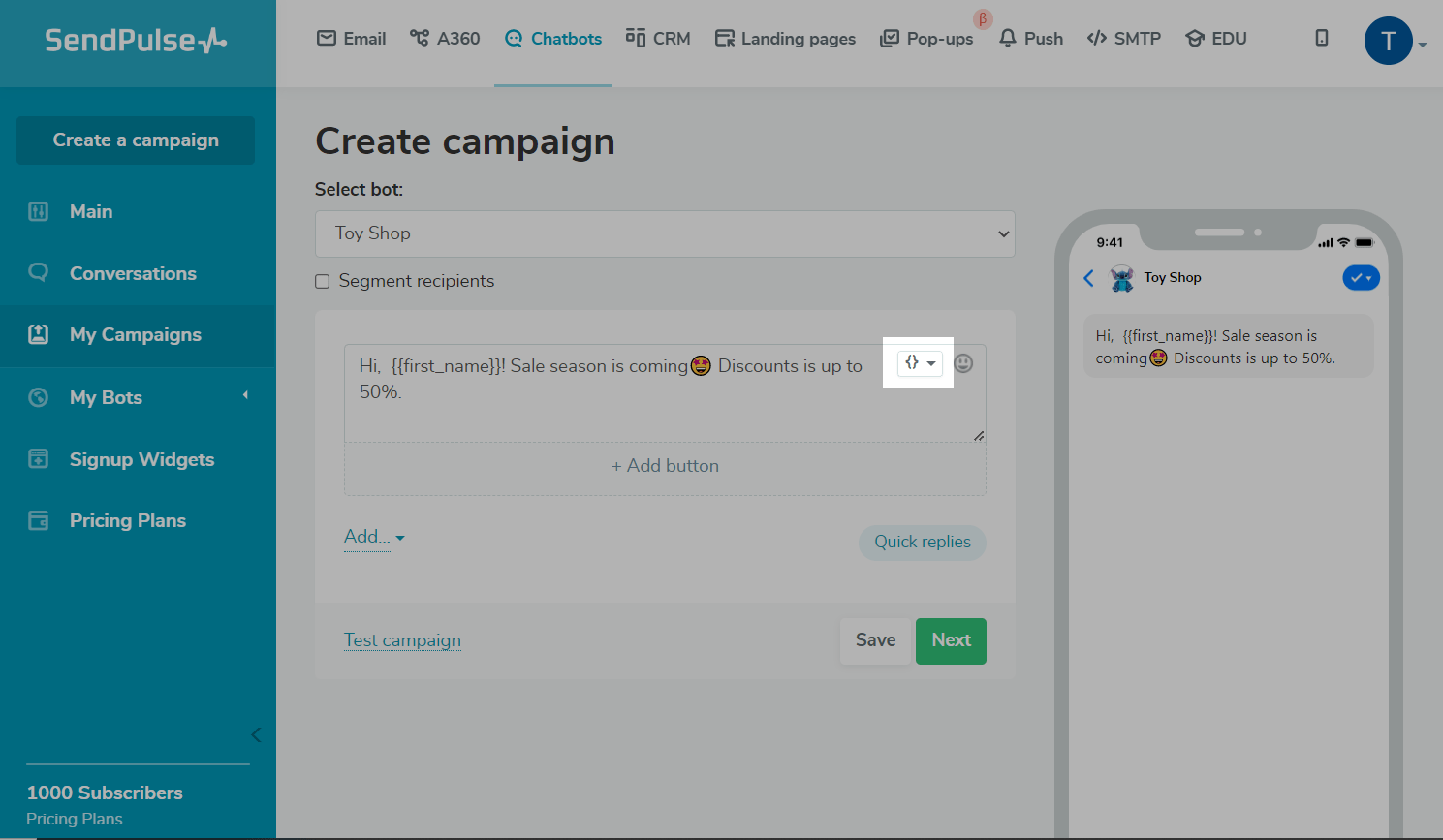Open the Select bot dropdown
This screenshot has width=1443, height=840.
[x=665, y=233]
